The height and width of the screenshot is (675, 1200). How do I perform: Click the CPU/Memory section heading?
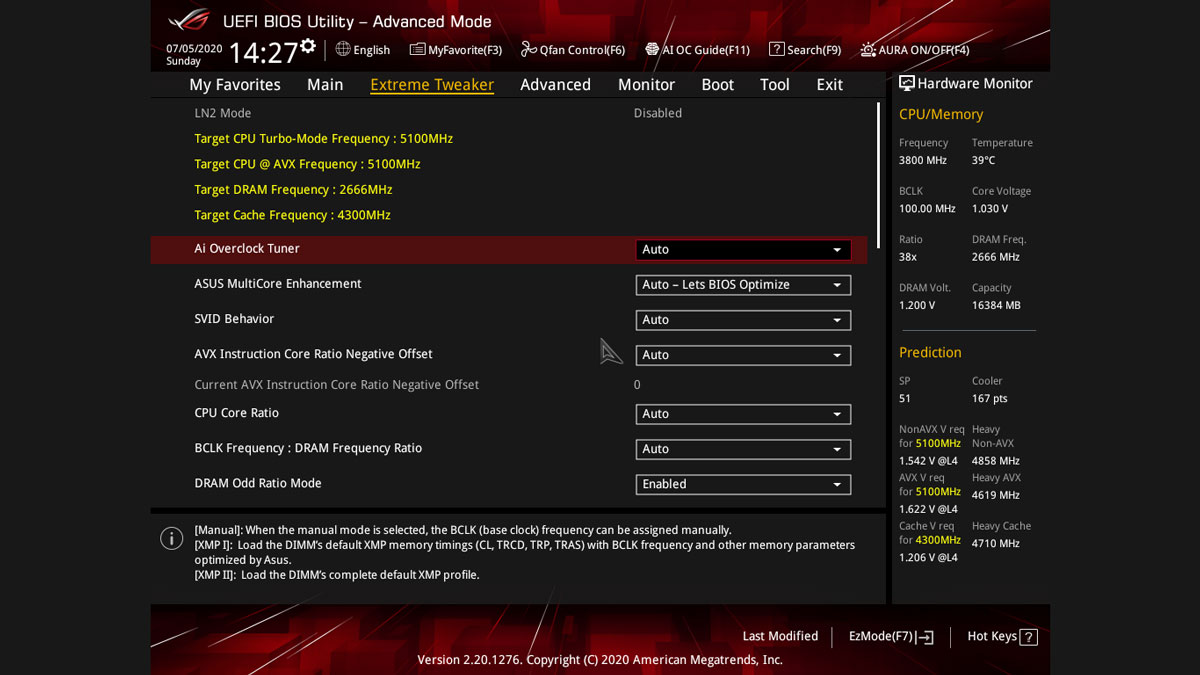point(941,114)
